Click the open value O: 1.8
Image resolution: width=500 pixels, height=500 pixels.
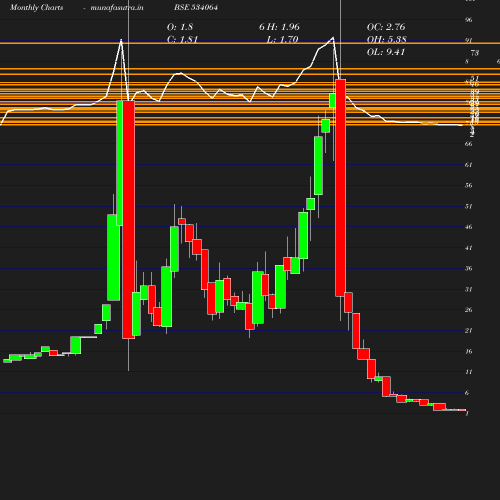[x=180, y=27]
